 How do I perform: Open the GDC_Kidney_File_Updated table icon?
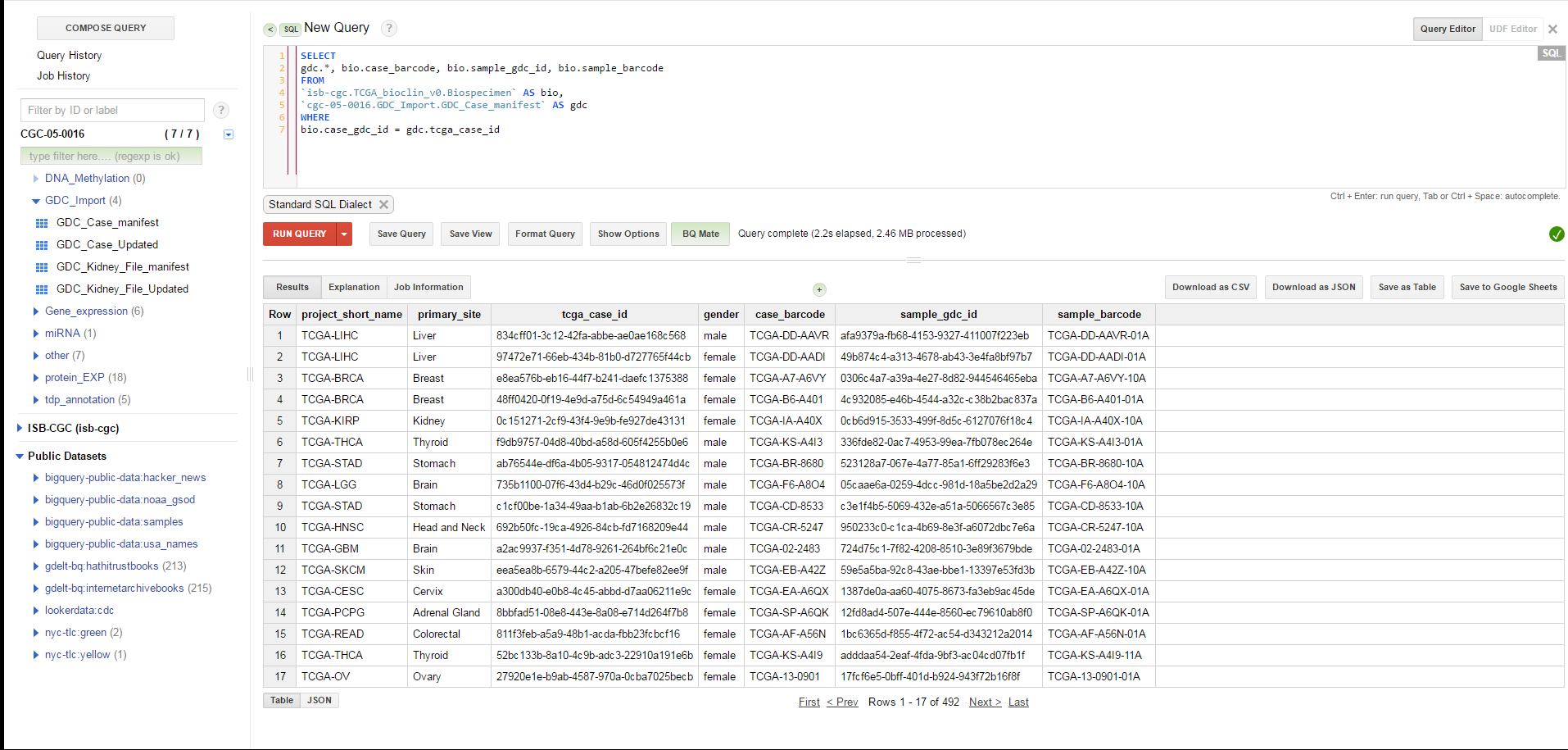42,289
